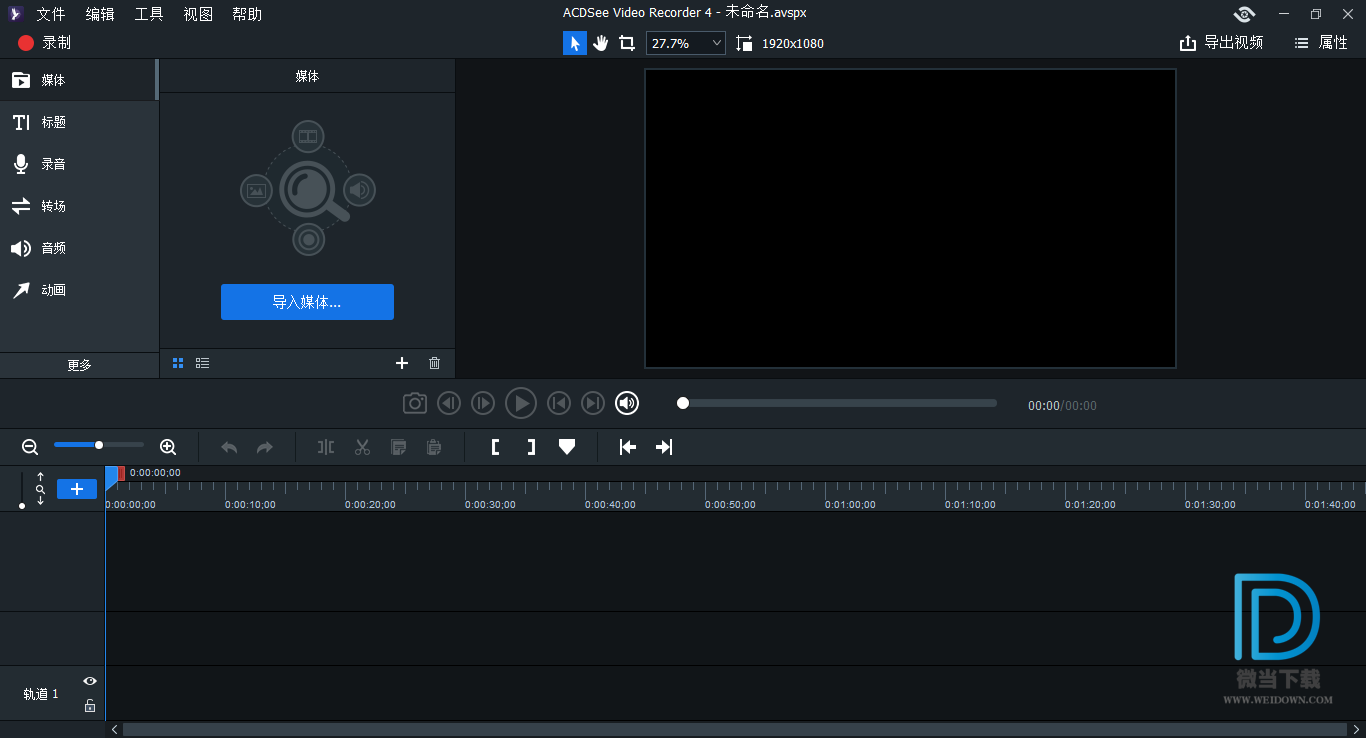Click the horizontal timeline scrollbar
Image resolution: width=1366 pixels, height=738 pixels.
[x=736, y=730]
